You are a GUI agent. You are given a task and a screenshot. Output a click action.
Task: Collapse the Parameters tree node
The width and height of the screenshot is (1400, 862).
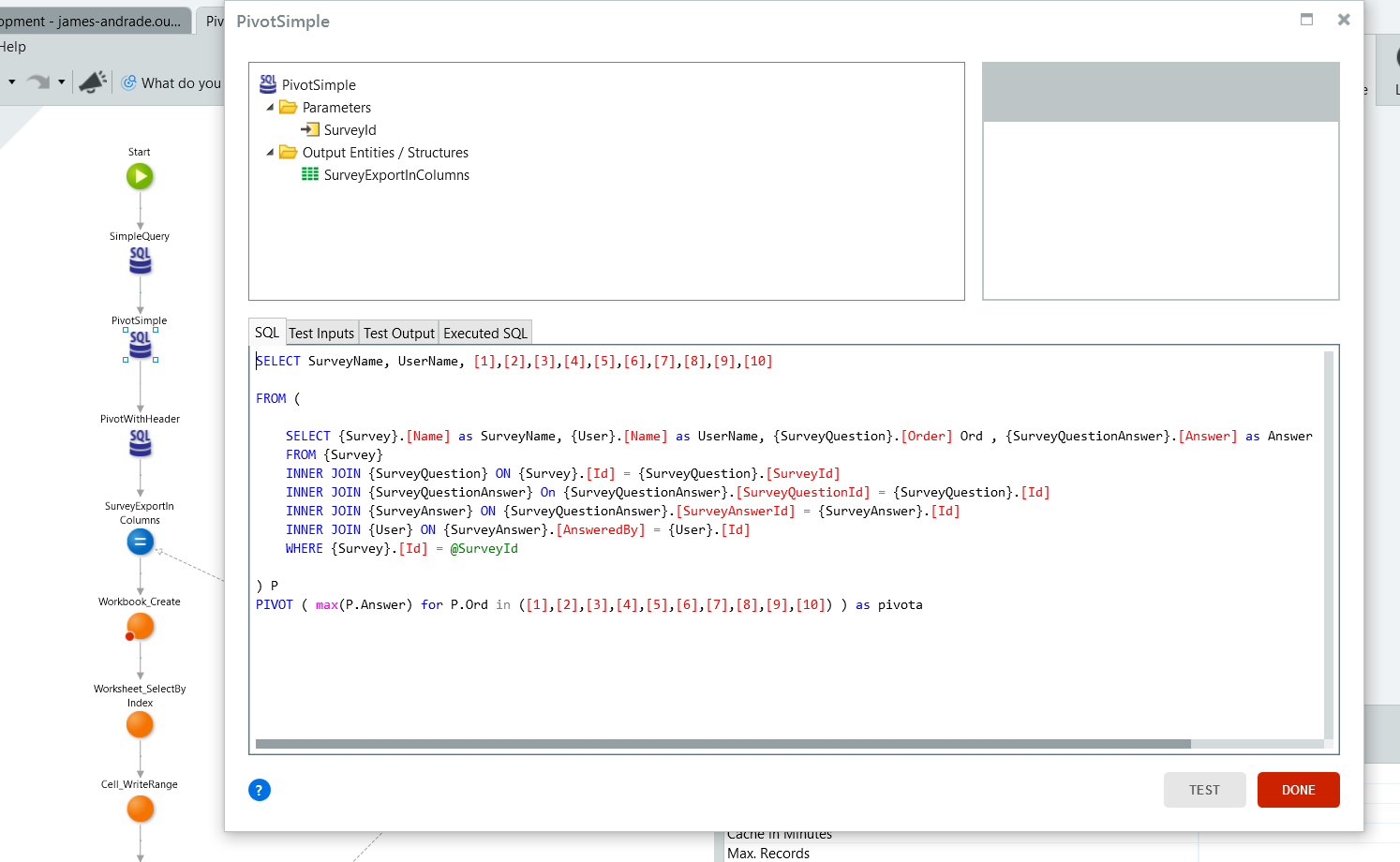pyautogui.click(x=270, y=107)
